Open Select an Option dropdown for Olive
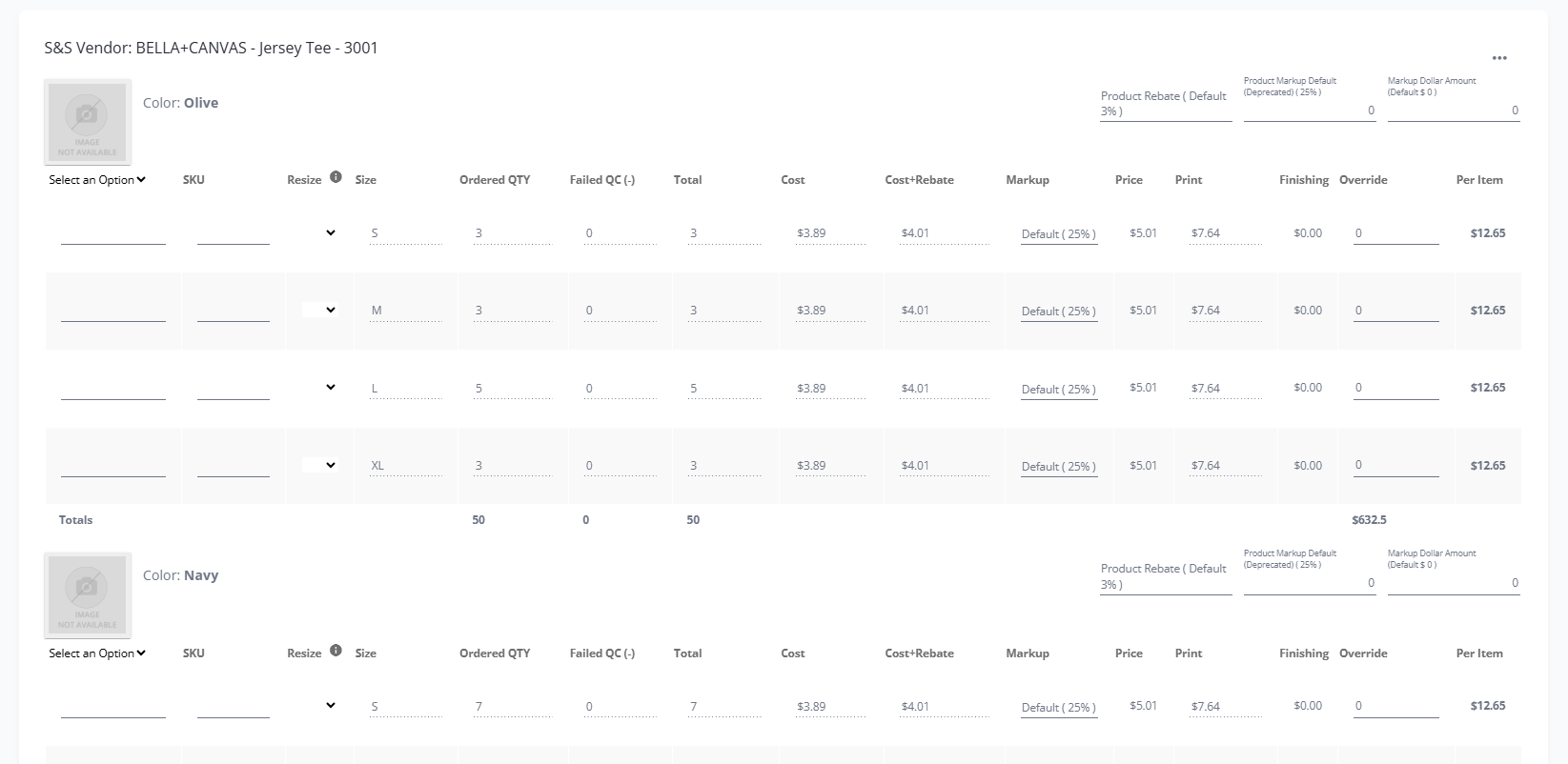The height and width of the screenshot is (764, 1568). coord(96,180)
